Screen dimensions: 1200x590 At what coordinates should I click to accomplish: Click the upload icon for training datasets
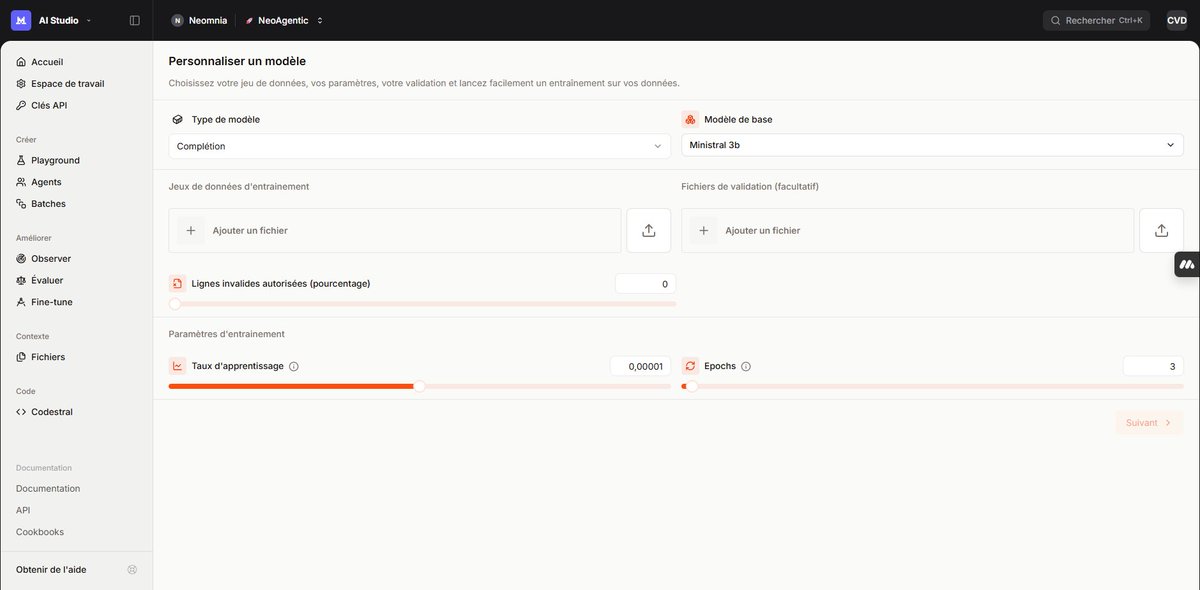649,231
